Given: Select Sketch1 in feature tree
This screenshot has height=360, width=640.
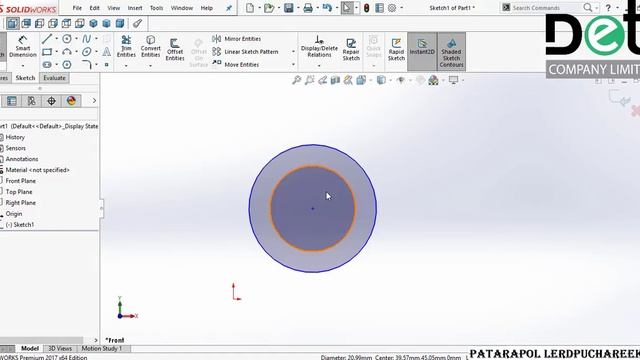Looking at the screenshot, I should click(x=20, y=224).
